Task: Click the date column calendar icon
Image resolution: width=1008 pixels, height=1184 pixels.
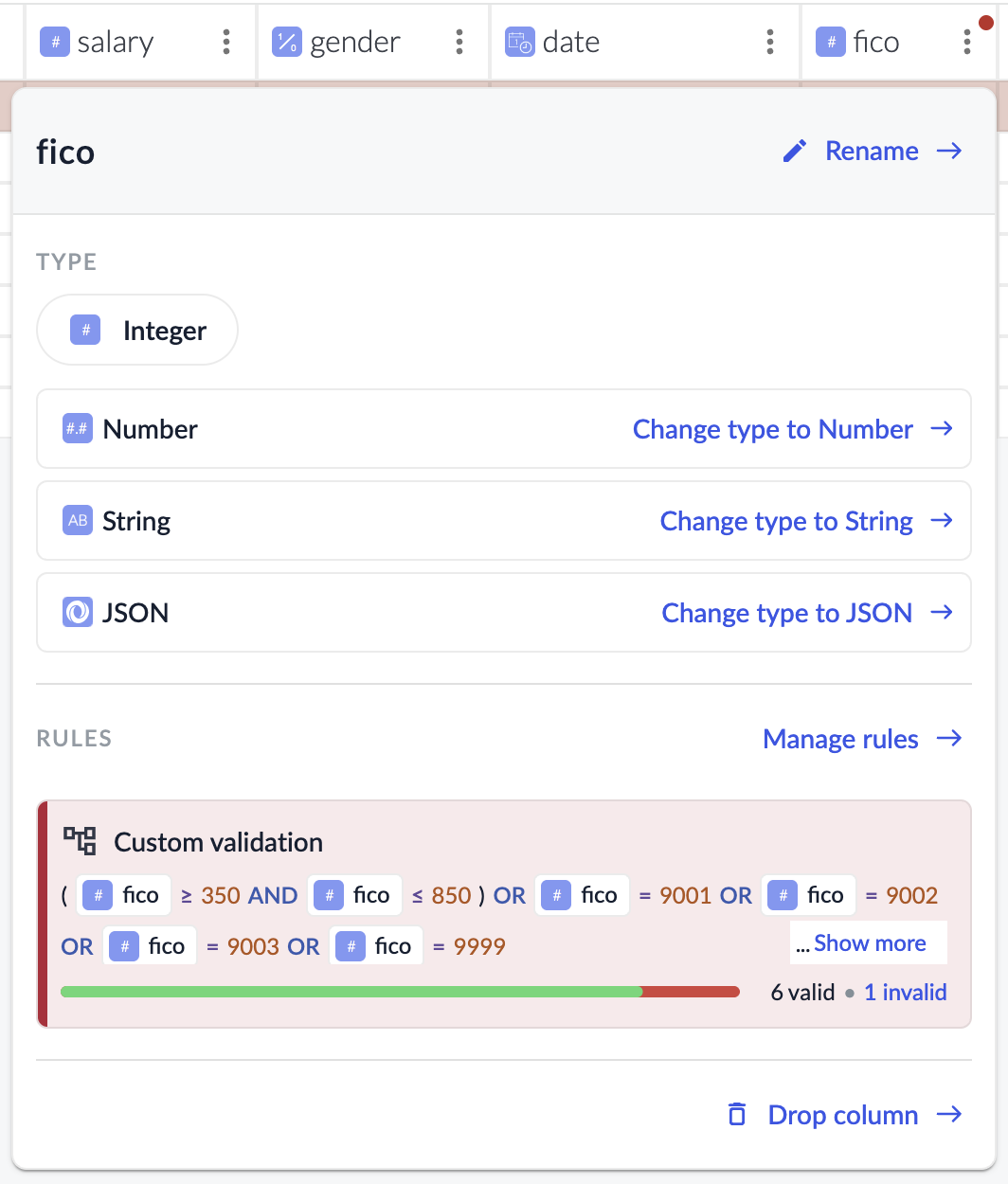Action: pyautogui.click(x=519, y=42)
